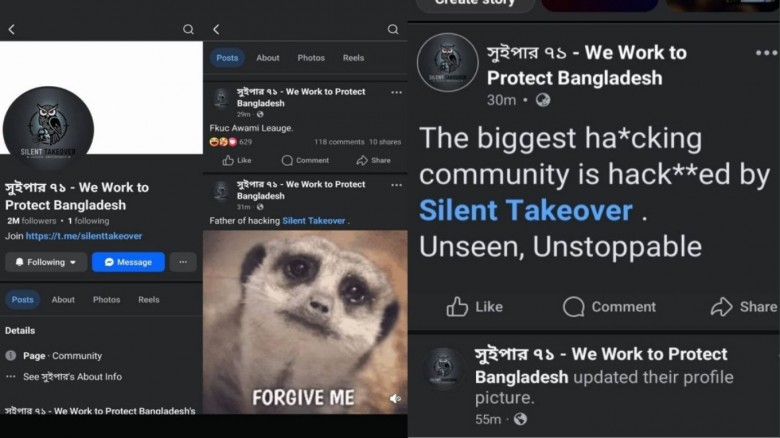Open search in the left profile panel

188,29
